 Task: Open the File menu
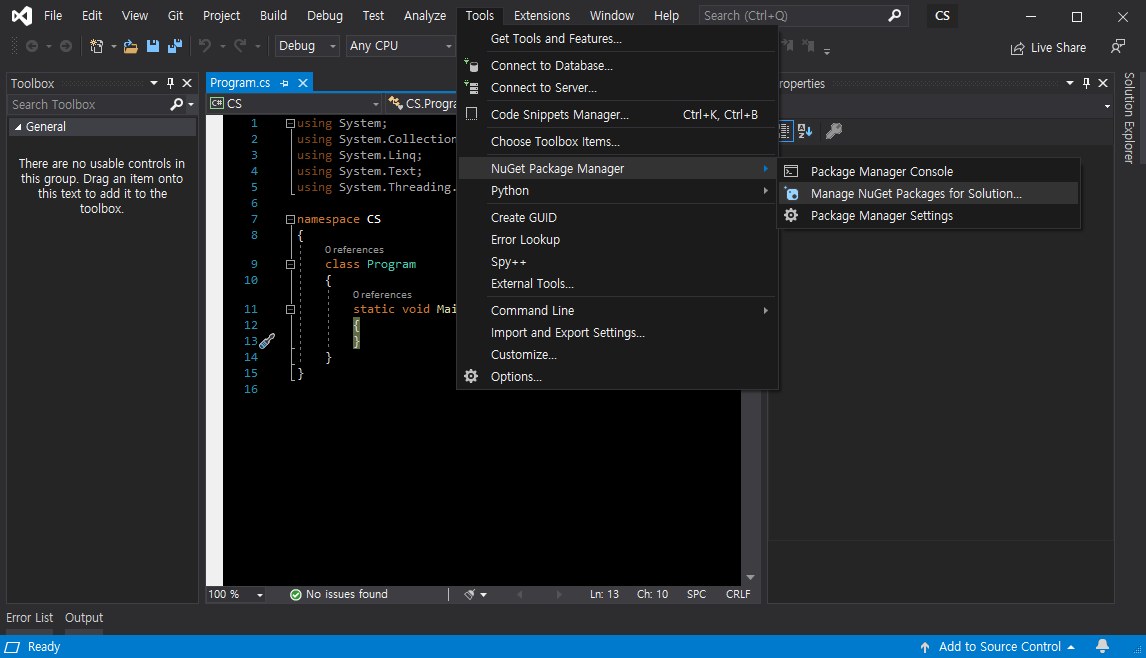coord(53,15)
